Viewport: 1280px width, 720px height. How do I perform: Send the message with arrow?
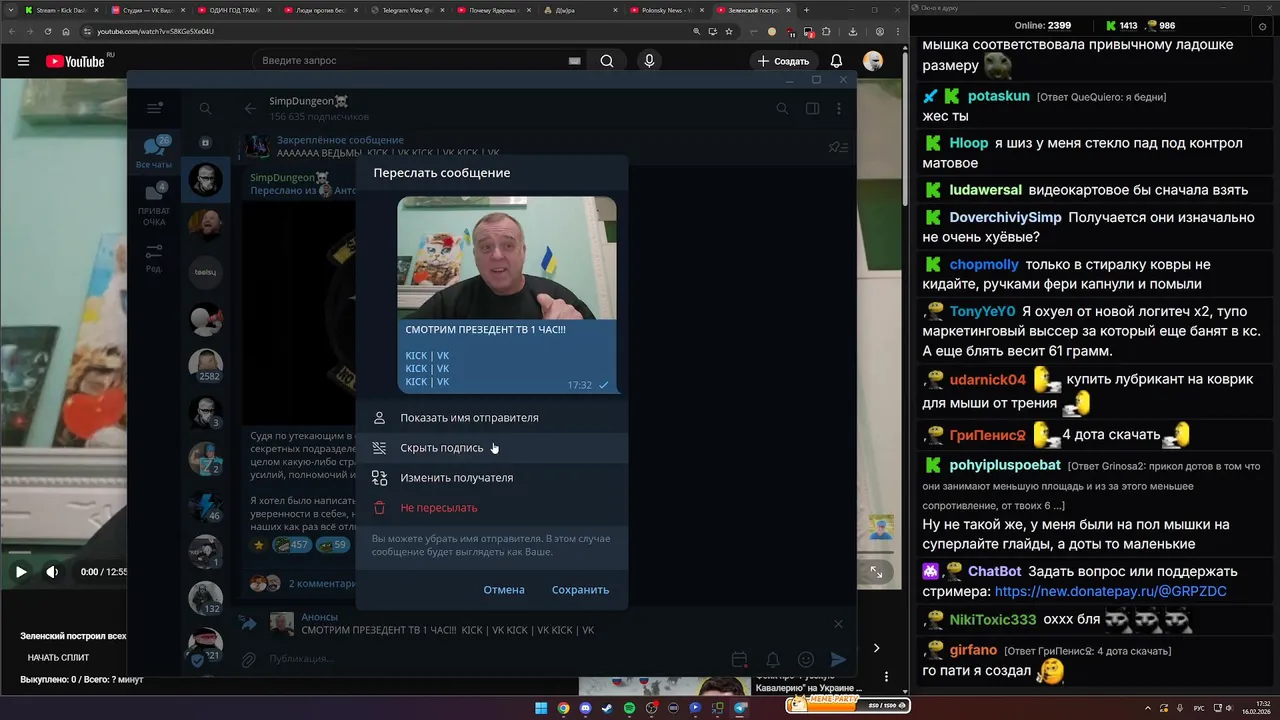(839, 660)
